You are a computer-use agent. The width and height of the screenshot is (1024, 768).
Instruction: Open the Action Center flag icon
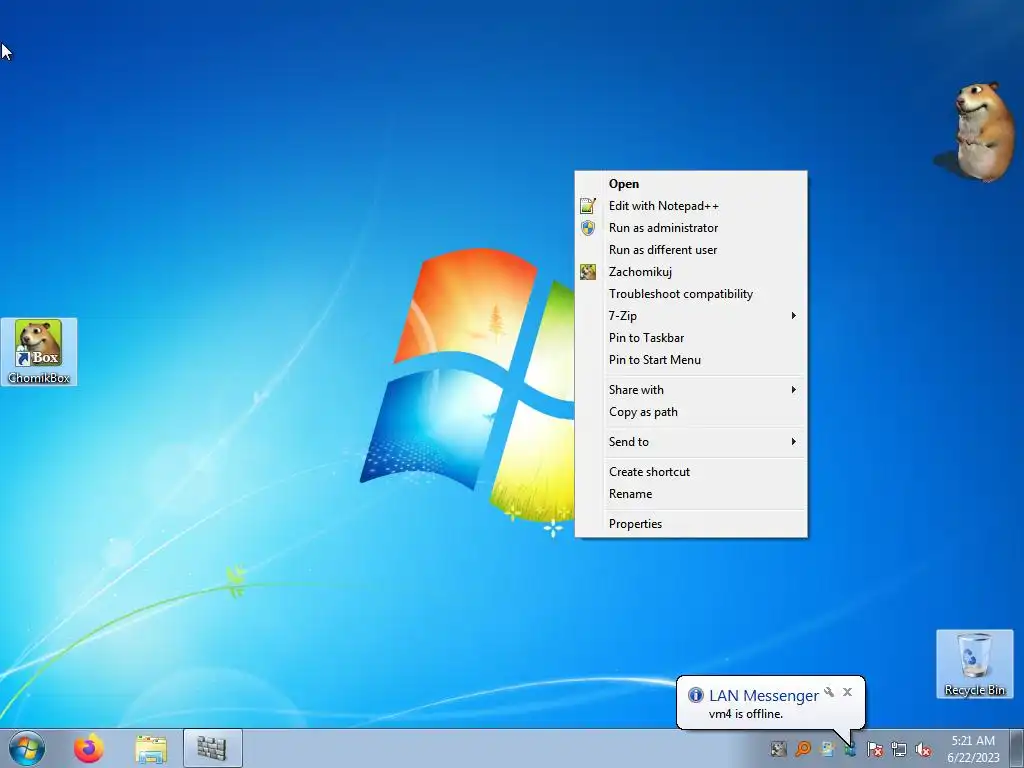(875, 749)
